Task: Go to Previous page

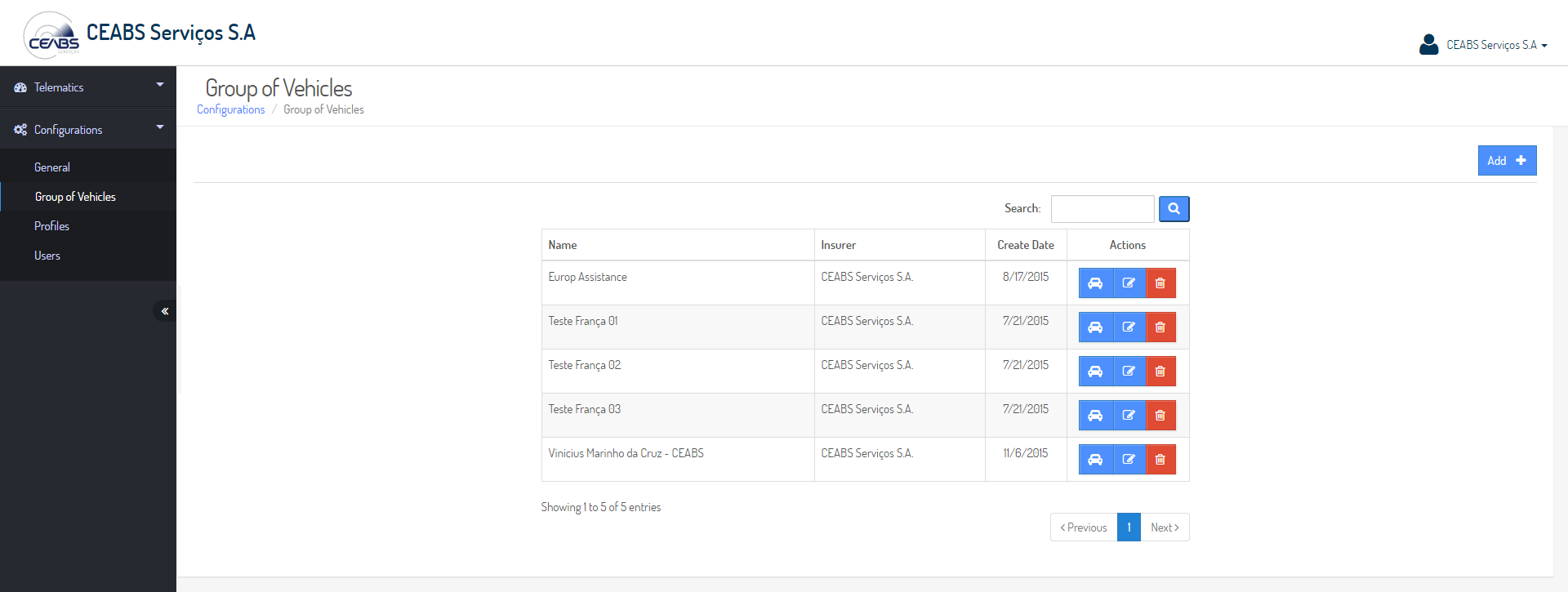Action: coord(1084,527)
